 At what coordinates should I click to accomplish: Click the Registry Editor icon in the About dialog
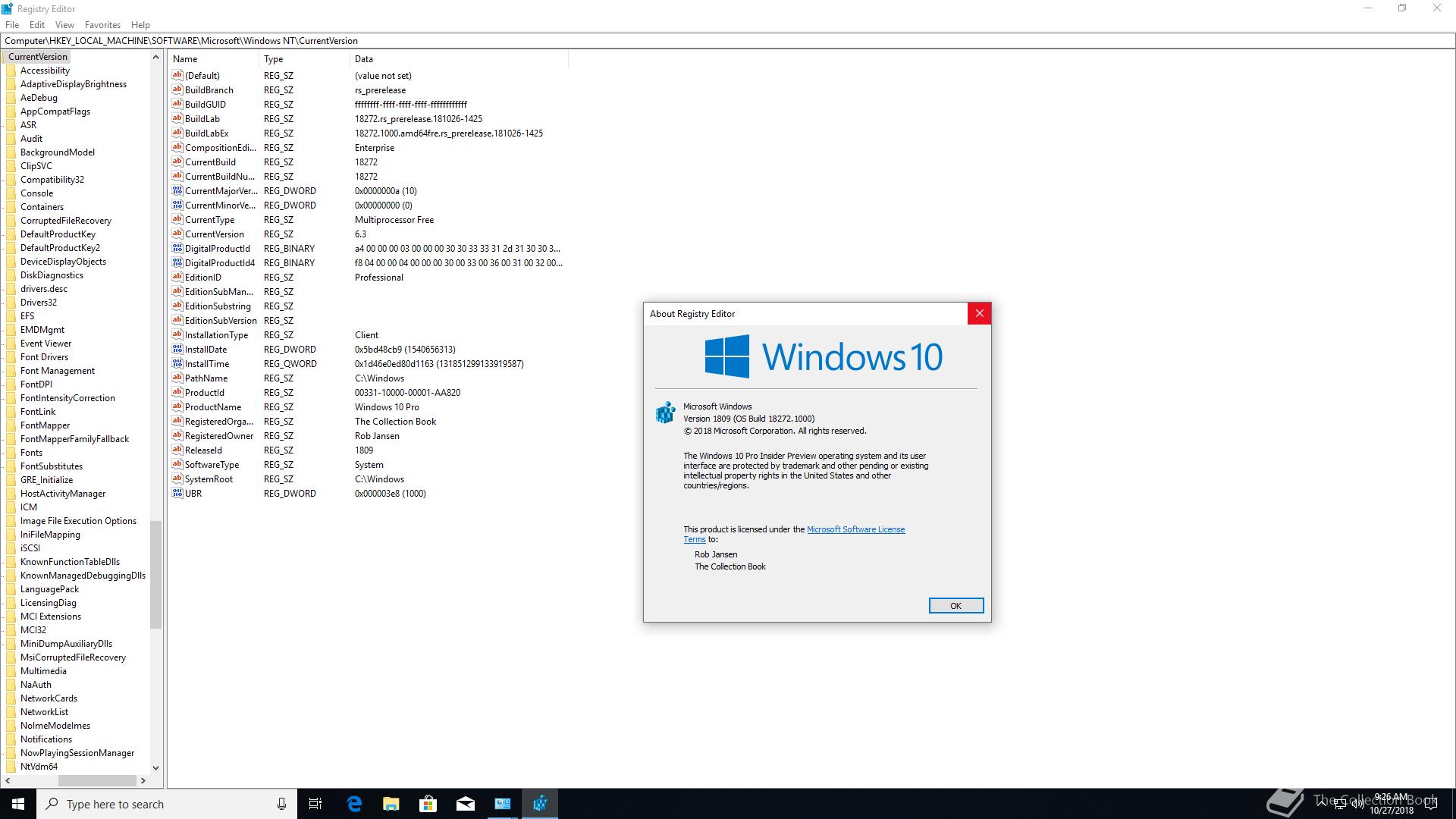665,413
